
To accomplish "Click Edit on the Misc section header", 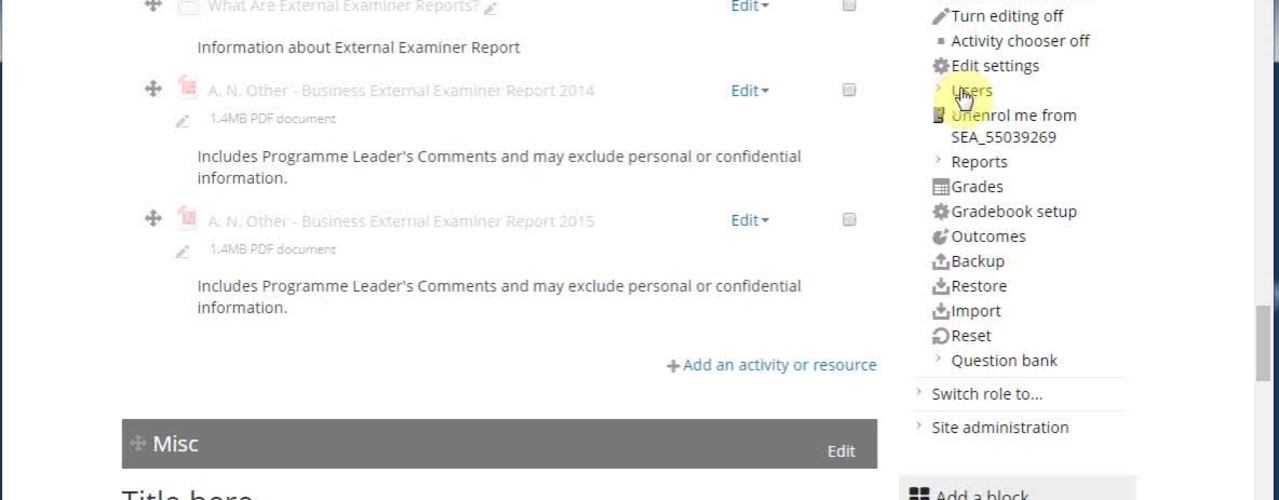I will coord(841,451).
